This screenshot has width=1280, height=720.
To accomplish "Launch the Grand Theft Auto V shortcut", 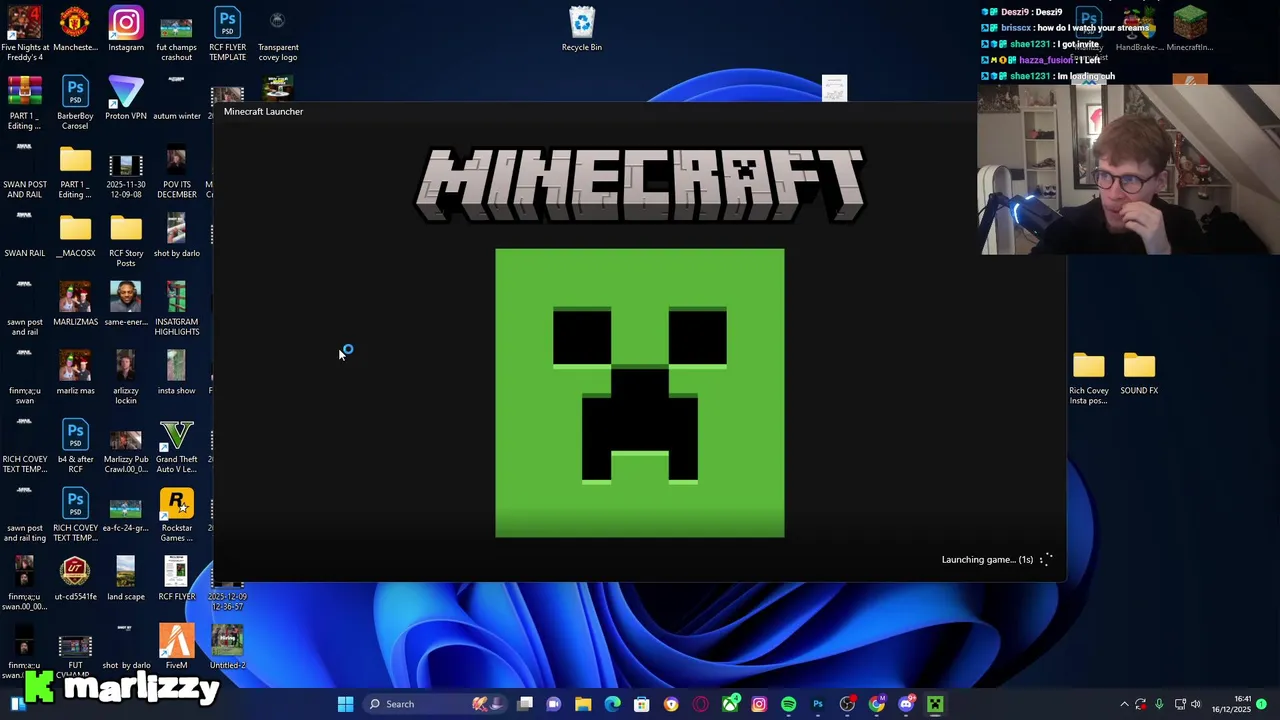I will pos(176,446).
